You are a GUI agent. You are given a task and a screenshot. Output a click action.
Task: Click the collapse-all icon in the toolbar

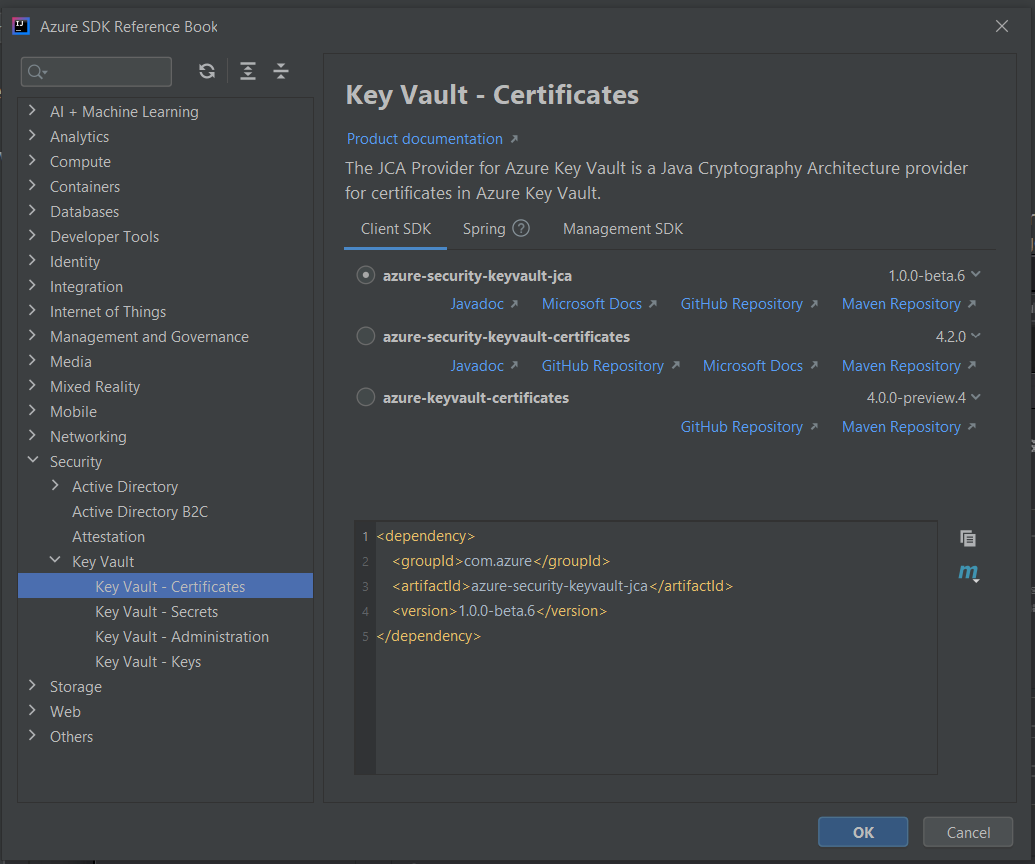[x=281, y=71]
